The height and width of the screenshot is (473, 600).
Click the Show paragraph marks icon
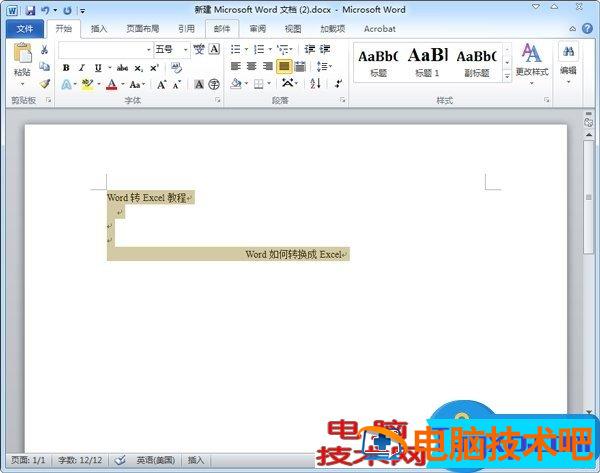pos(338,83)
